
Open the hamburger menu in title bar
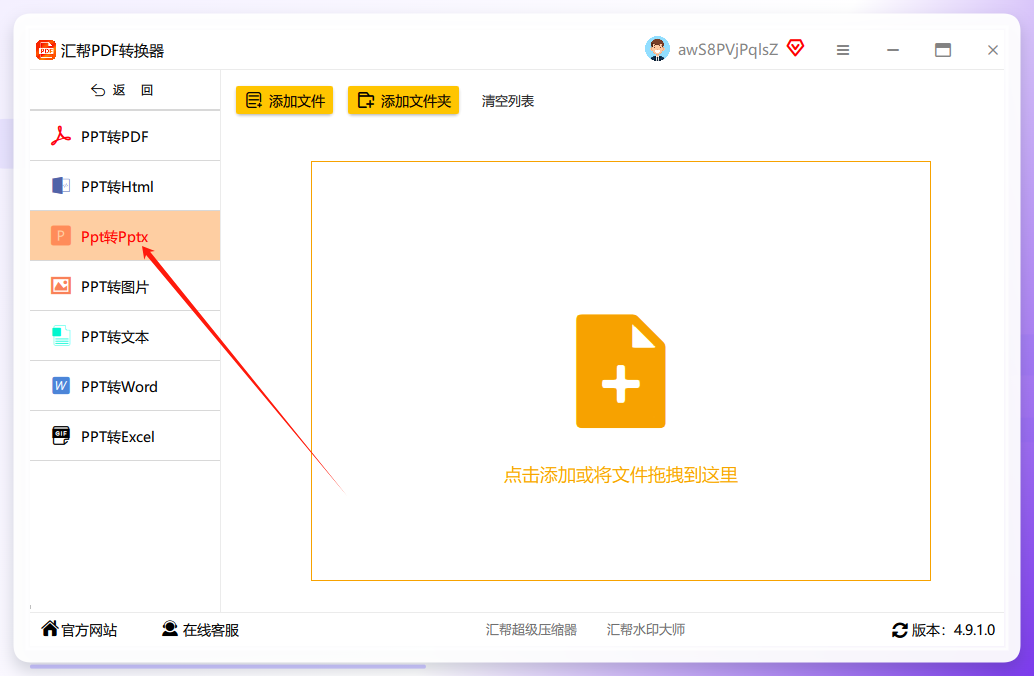(x=843, y=50)
